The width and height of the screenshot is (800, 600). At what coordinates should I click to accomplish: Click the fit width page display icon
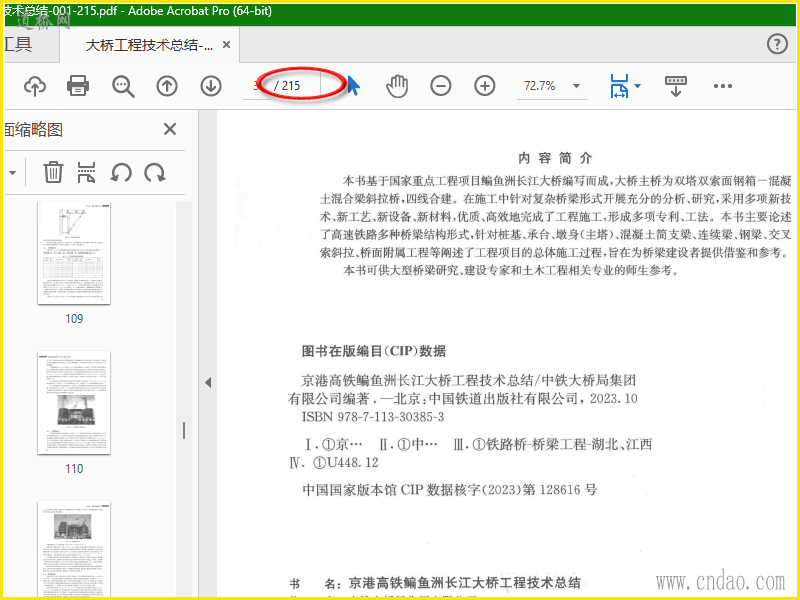(619, 86)
